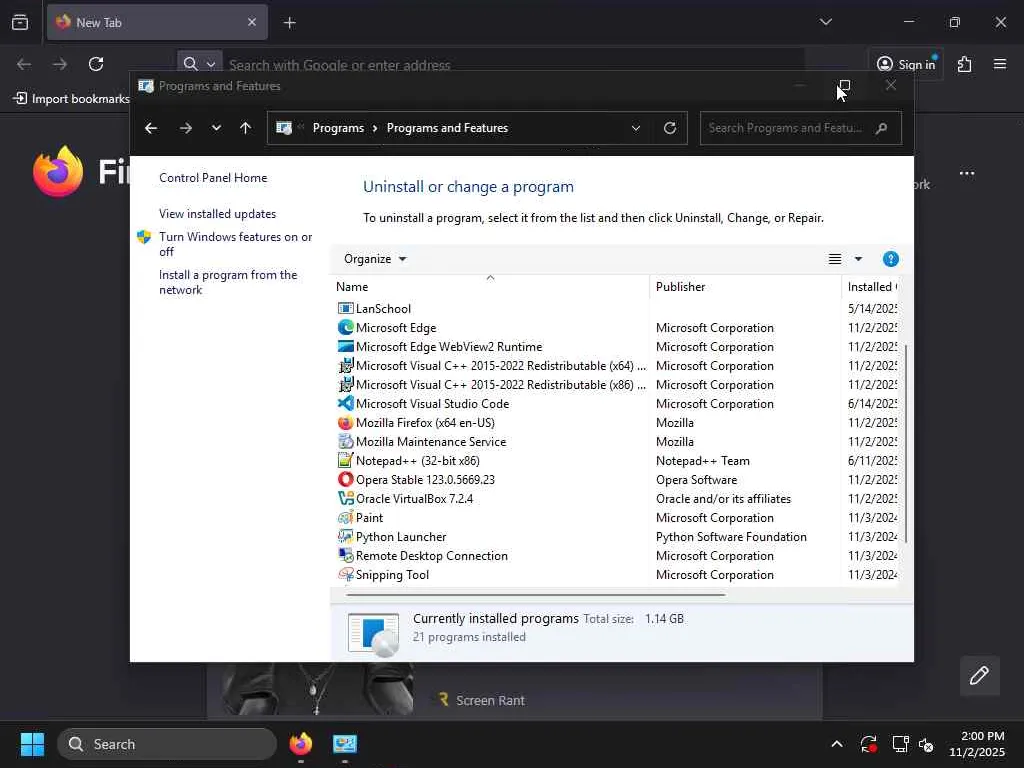Image resolution: width=1024 pixels, height=768 pixels.
Task: Select Remote Desktop Connection icon
Action: point(345,555)
